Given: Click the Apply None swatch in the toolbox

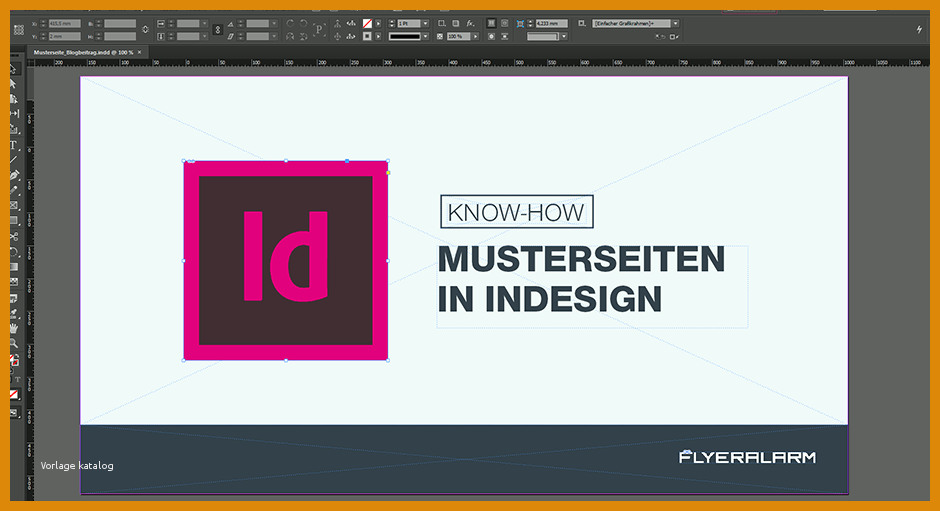Looking at the screenshot, I should pyautogui.click(x=14, y=394).
